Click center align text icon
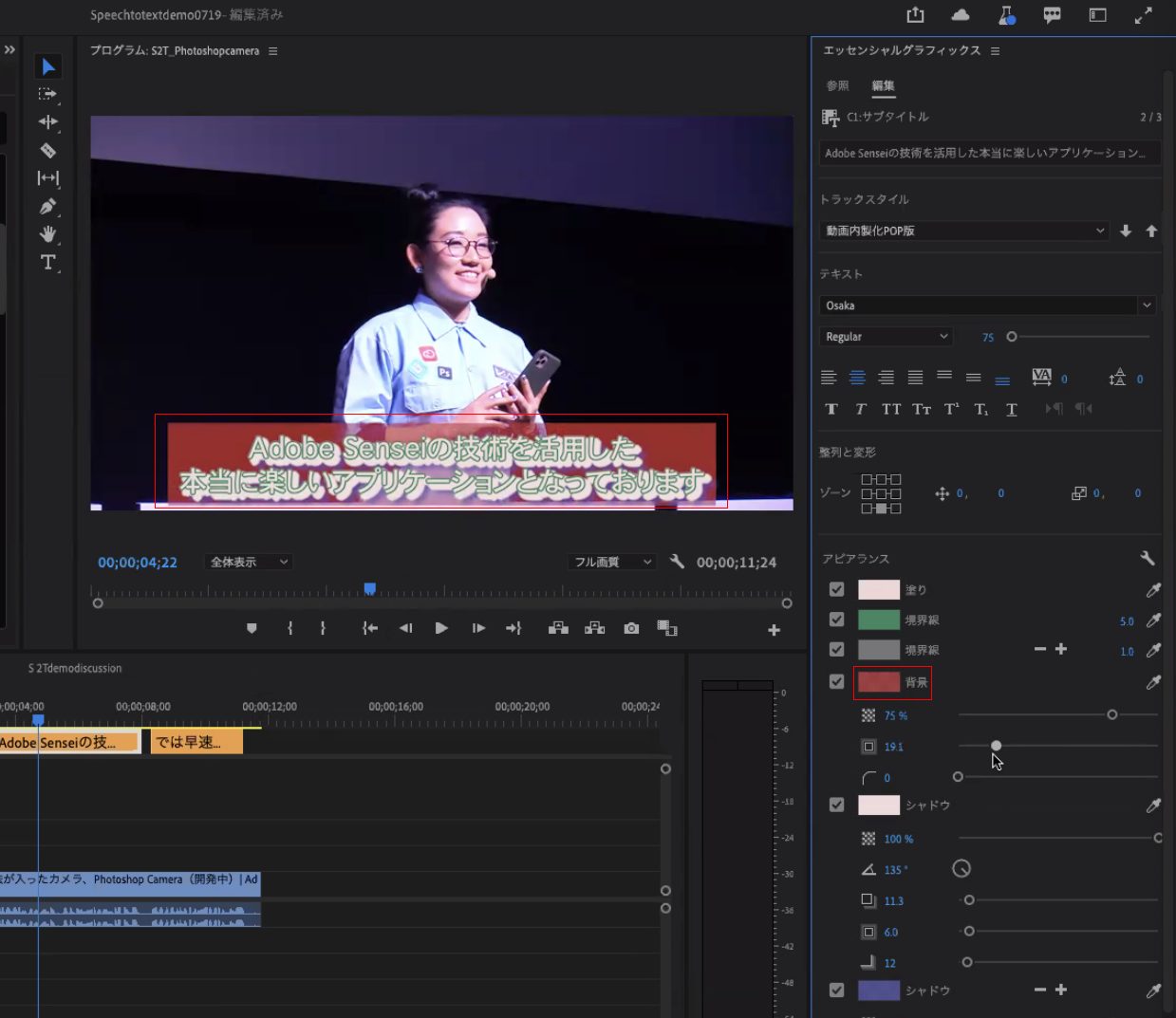1176x1018 pixels. coord(857,378)
